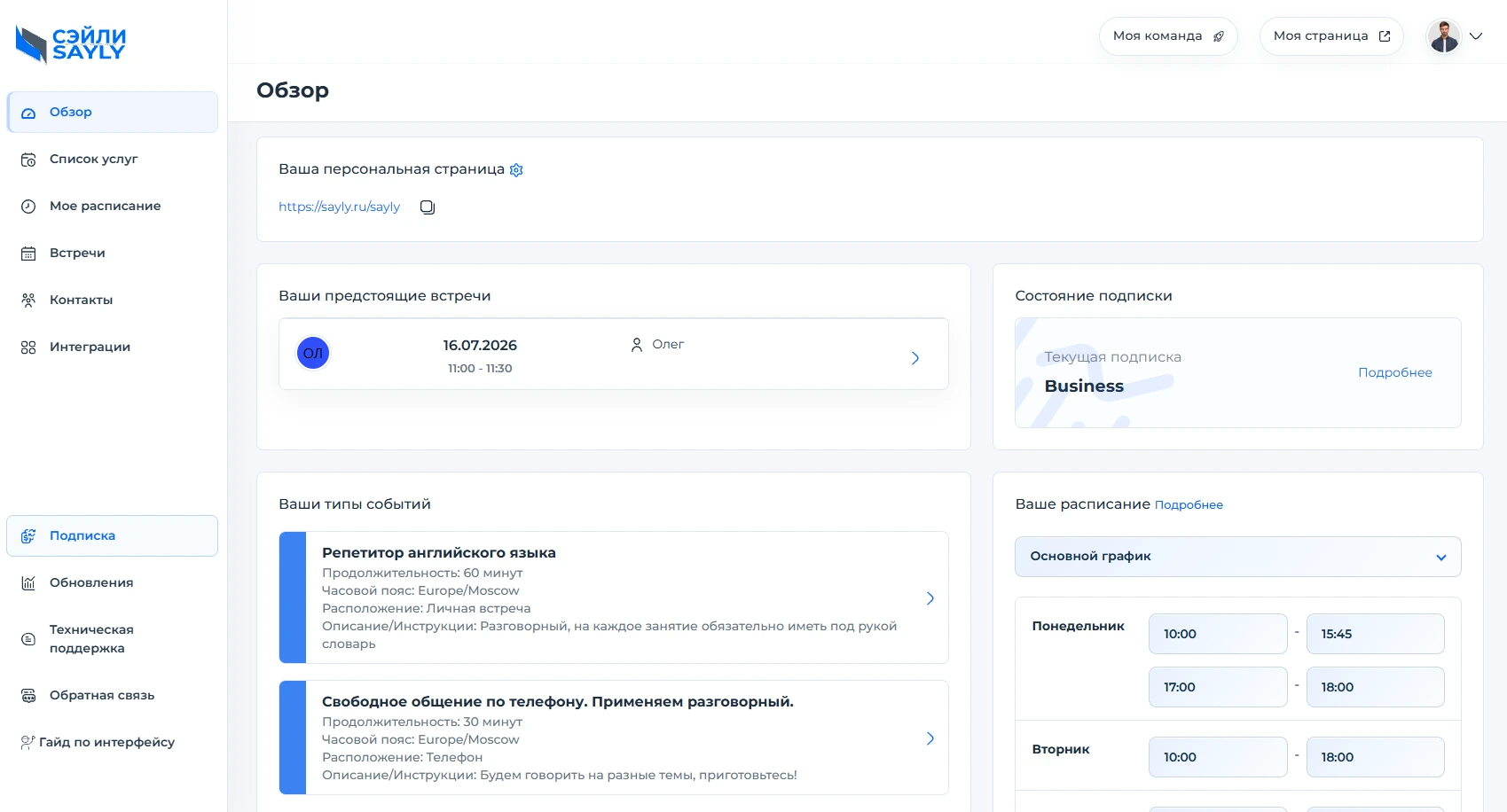The width and height of the screenshot is (1507, 812).
Task: Open Свободное общение по телефону arrow
Action: pyautogui.click(x=930, y=738)
